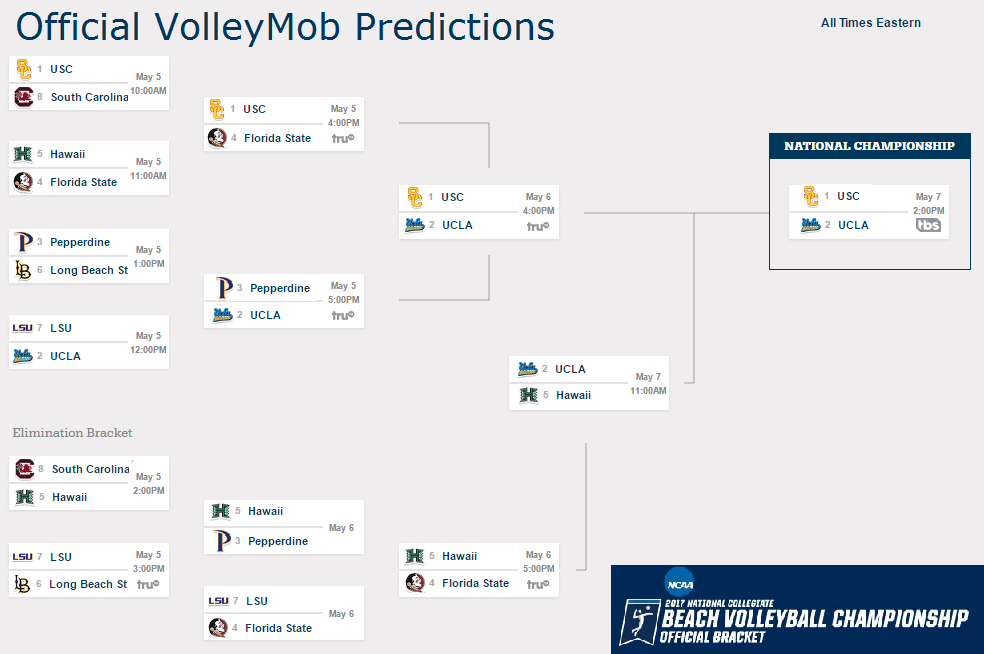Image resolution: width=984 pixels, height=654 pixels.
Task: Click the USC logo in the championship box
Action: (x=810, y=196)
